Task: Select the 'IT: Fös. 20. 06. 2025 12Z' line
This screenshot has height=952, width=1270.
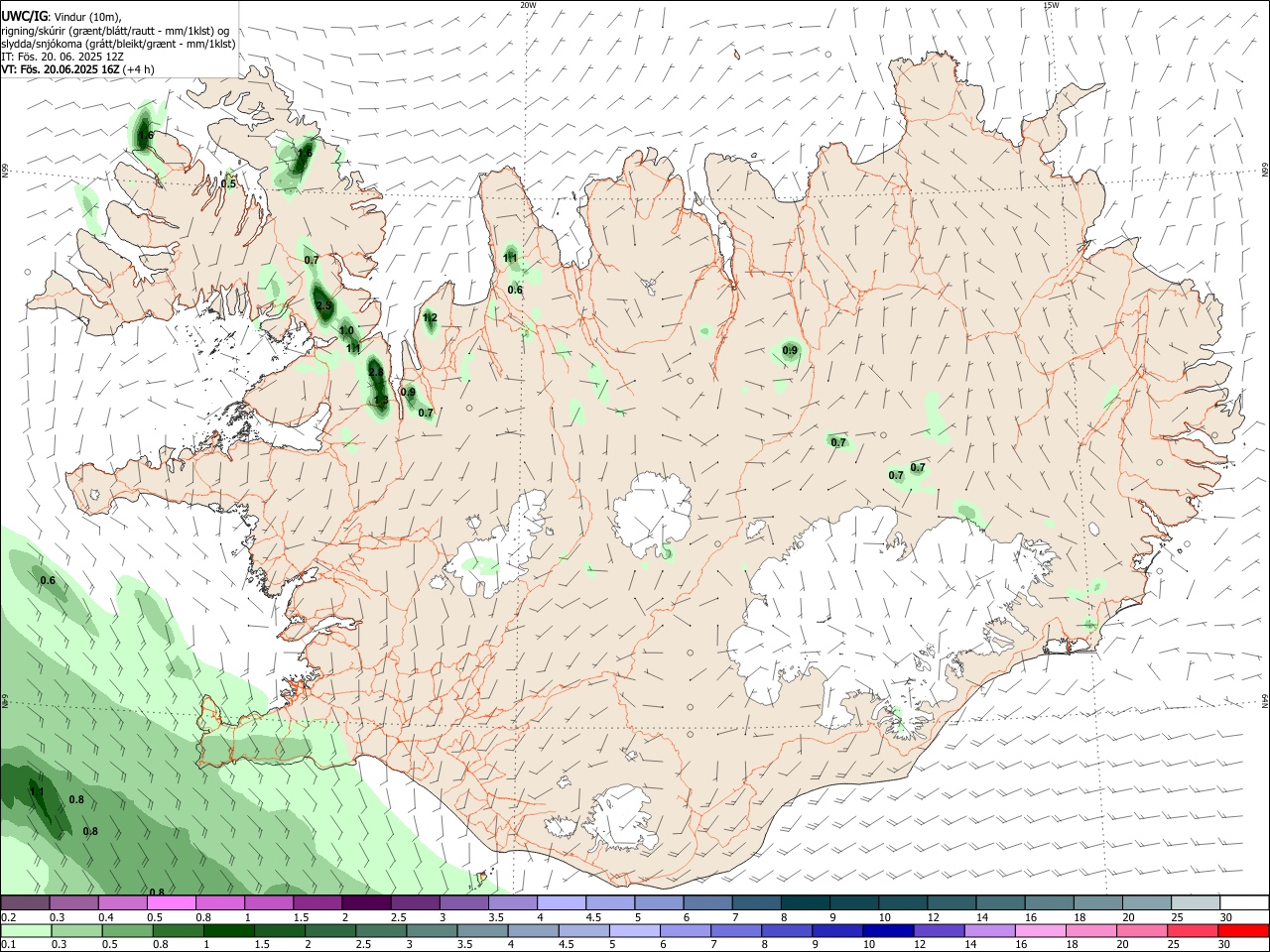Action: 63,57
